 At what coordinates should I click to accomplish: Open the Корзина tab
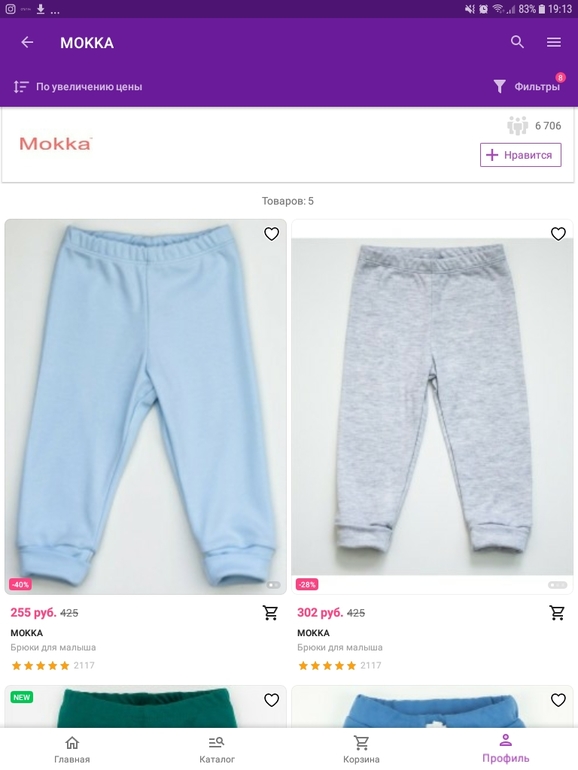(361, 749)
